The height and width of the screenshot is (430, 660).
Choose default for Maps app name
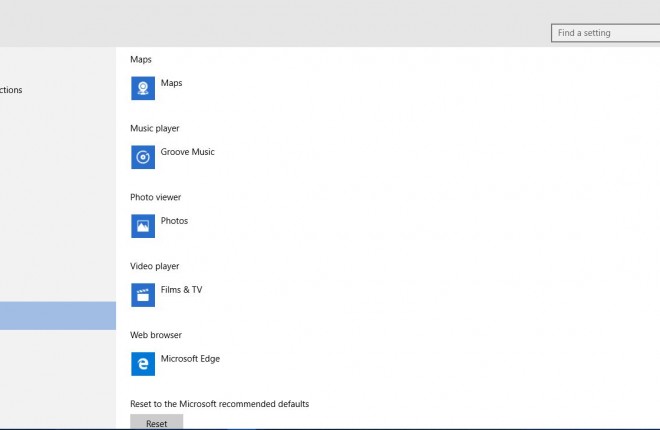171,83
